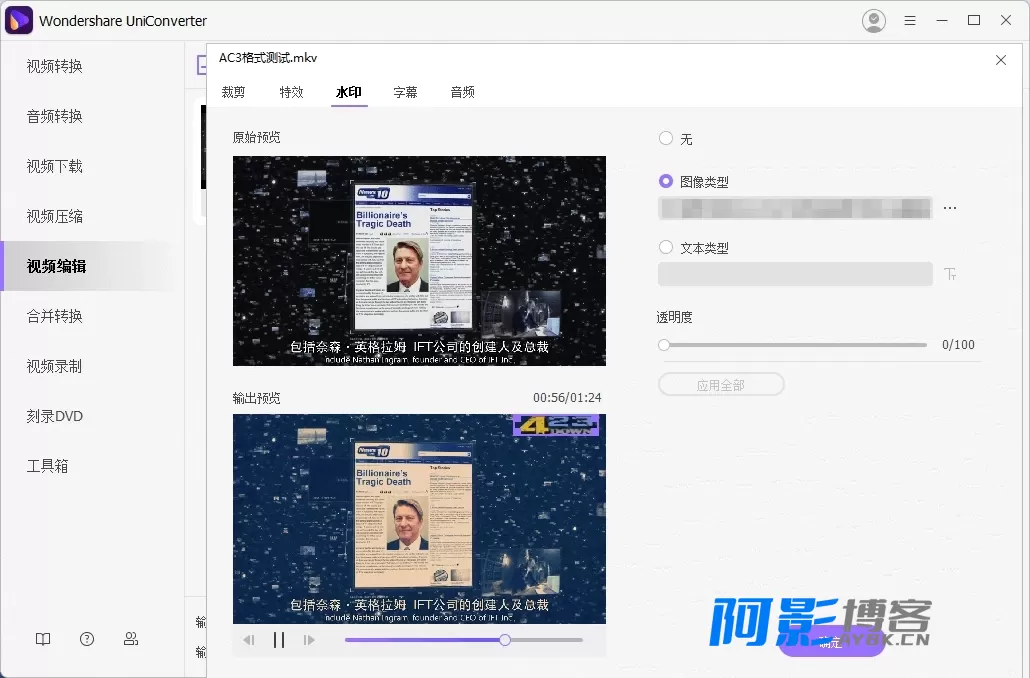Image resolution: width=1030 pixels, height=678 pixels.
Task: Click the 00:56/01:24 playback time text
Action: [x=567, y=398]
